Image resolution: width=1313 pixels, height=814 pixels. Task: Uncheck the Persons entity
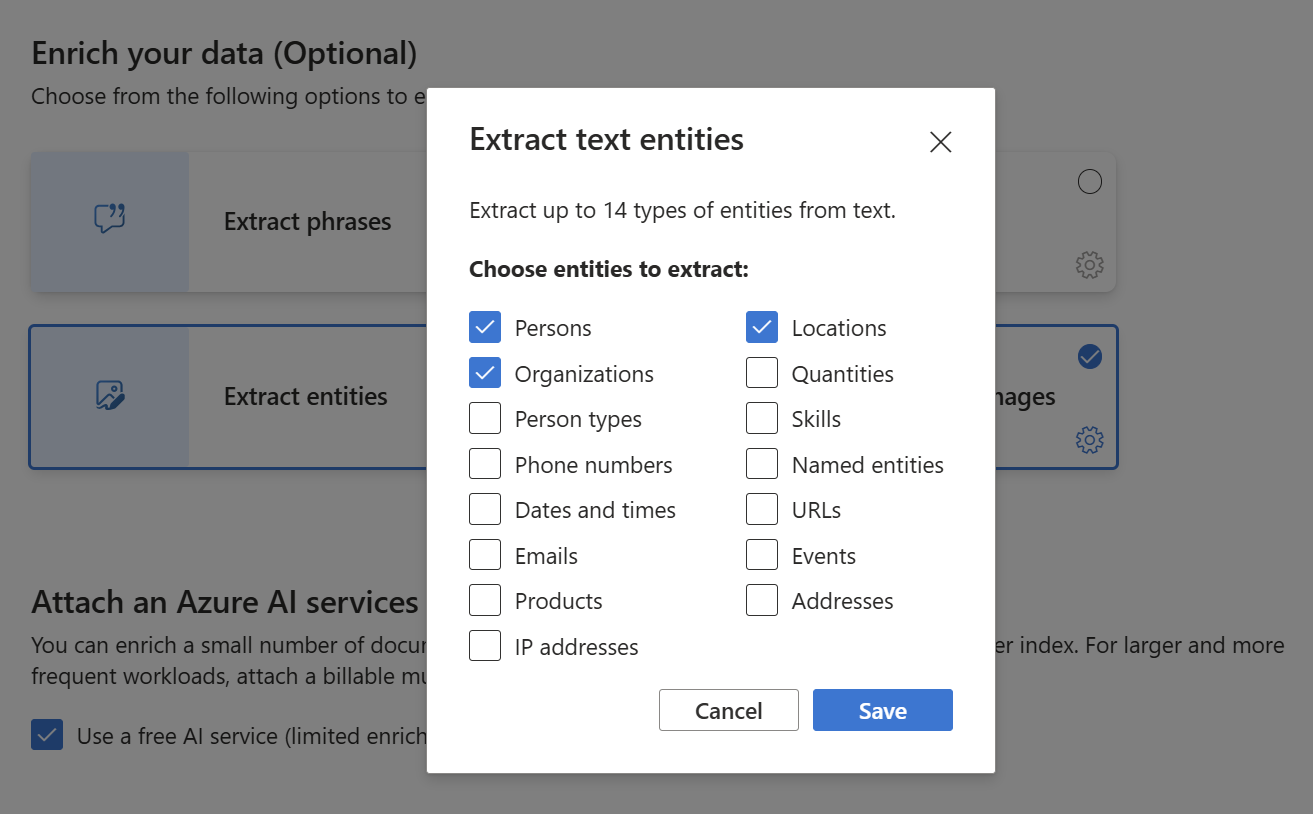point(485,327)
